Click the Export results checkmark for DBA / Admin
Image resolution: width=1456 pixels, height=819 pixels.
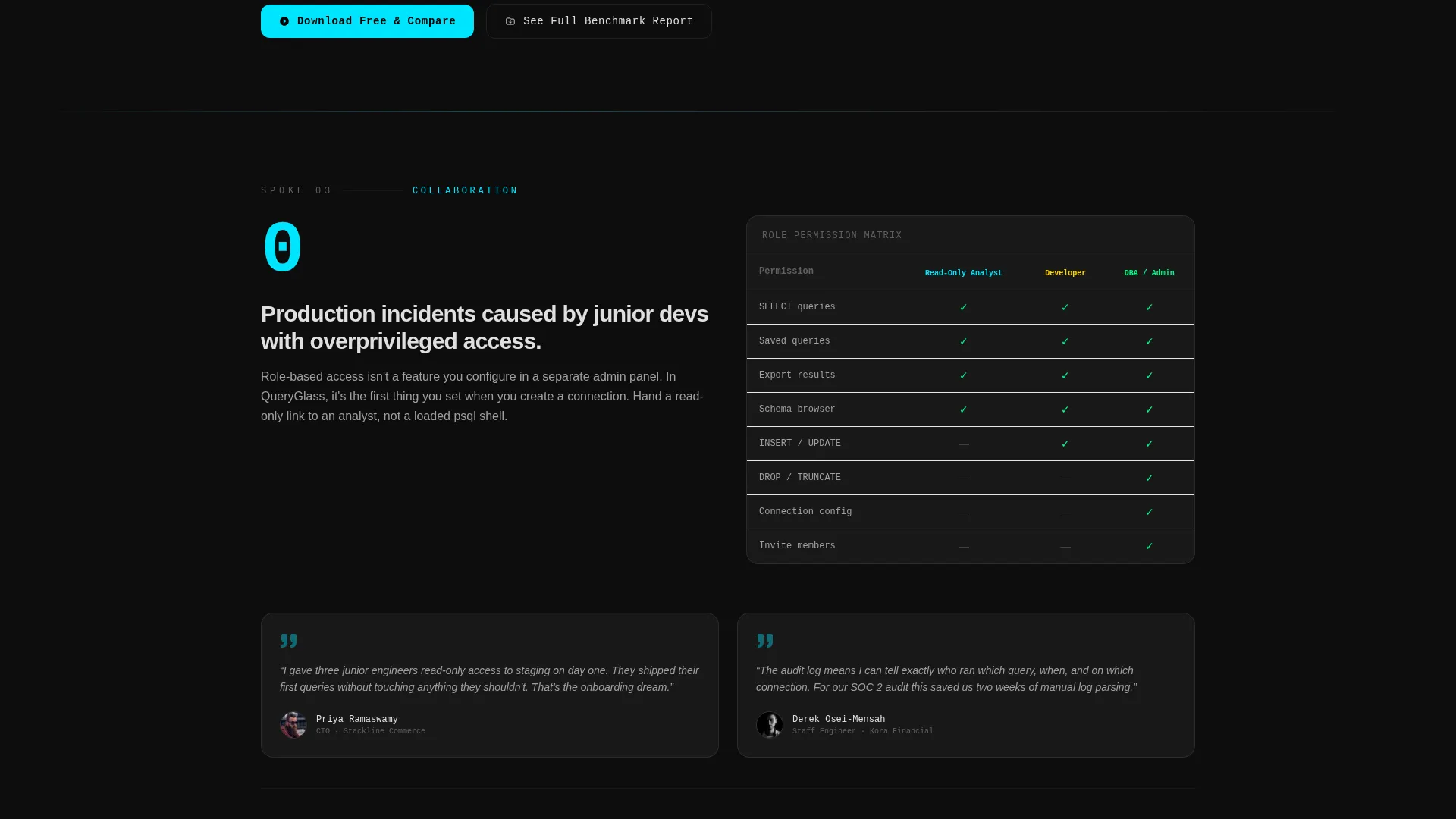pyautogui.click(x=1149, y=375)
